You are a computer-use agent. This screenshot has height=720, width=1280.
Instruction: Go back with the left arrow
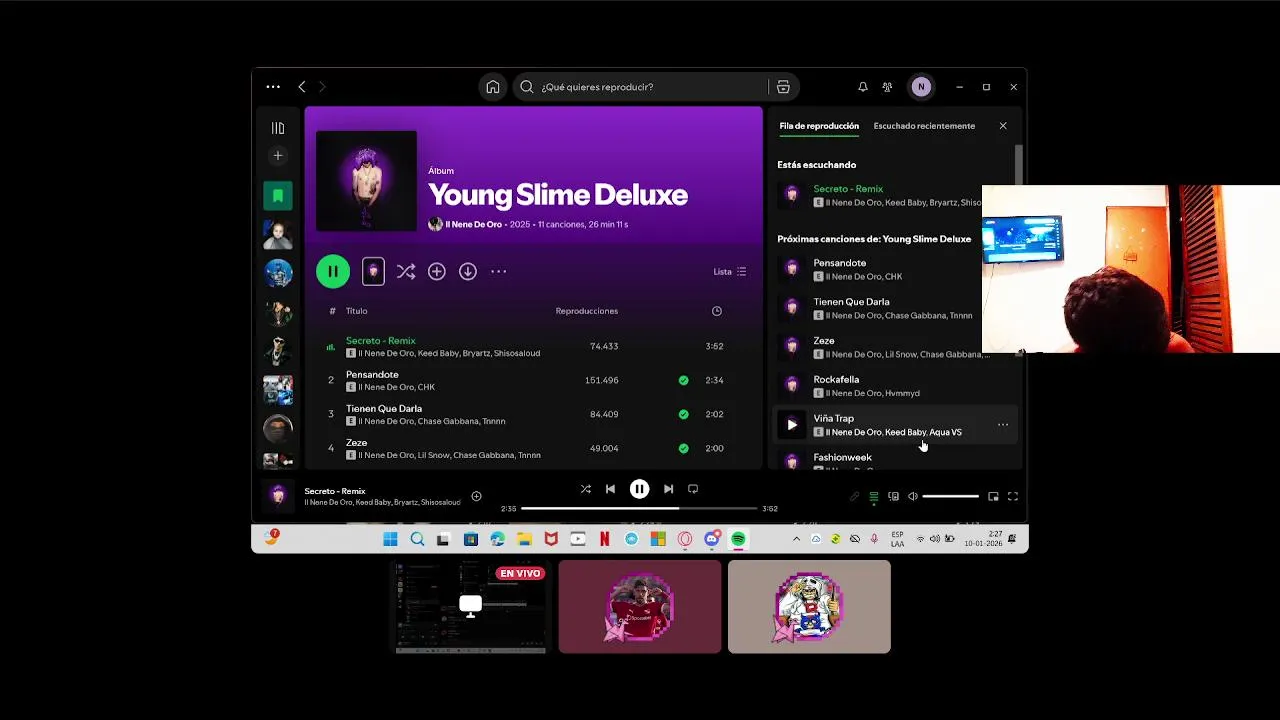click(x=302, y=87)
